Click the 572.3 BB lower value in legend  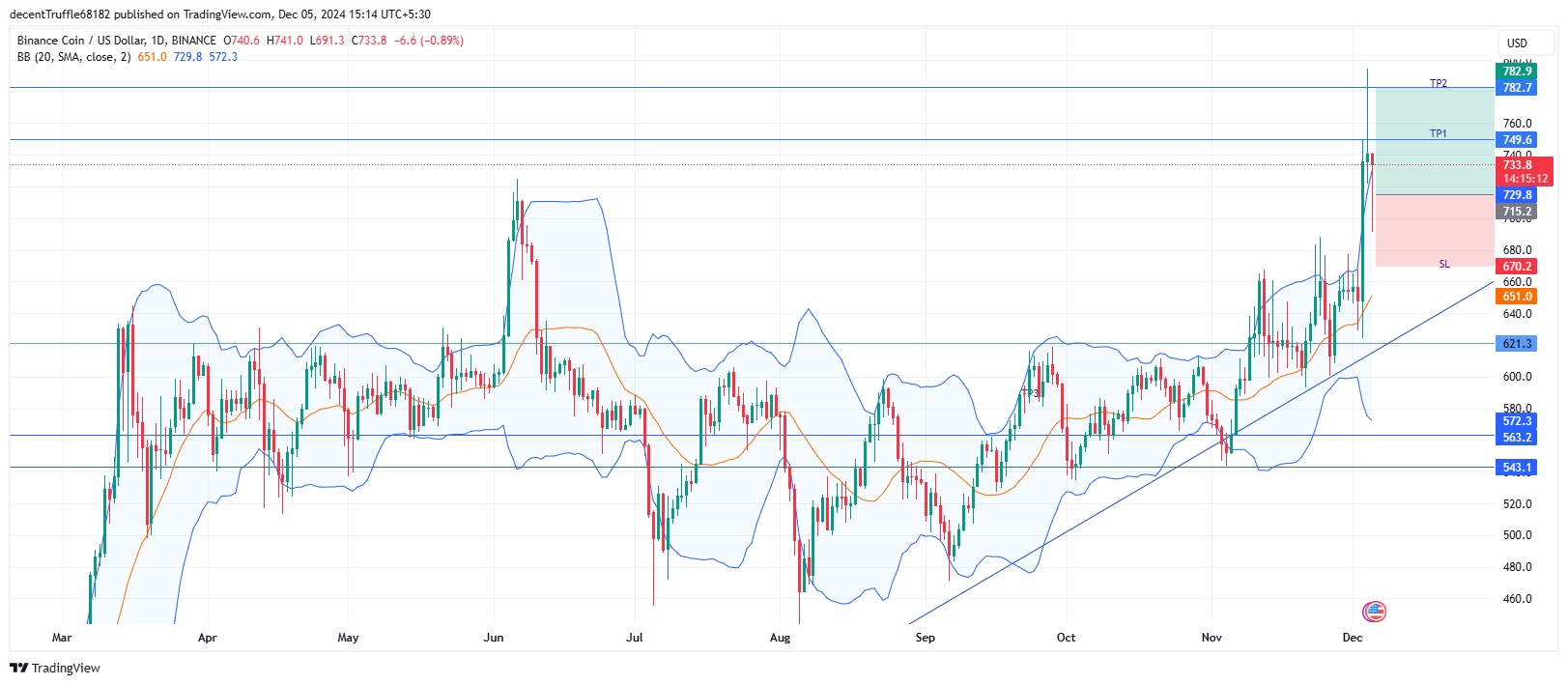[x=223, y=57]
